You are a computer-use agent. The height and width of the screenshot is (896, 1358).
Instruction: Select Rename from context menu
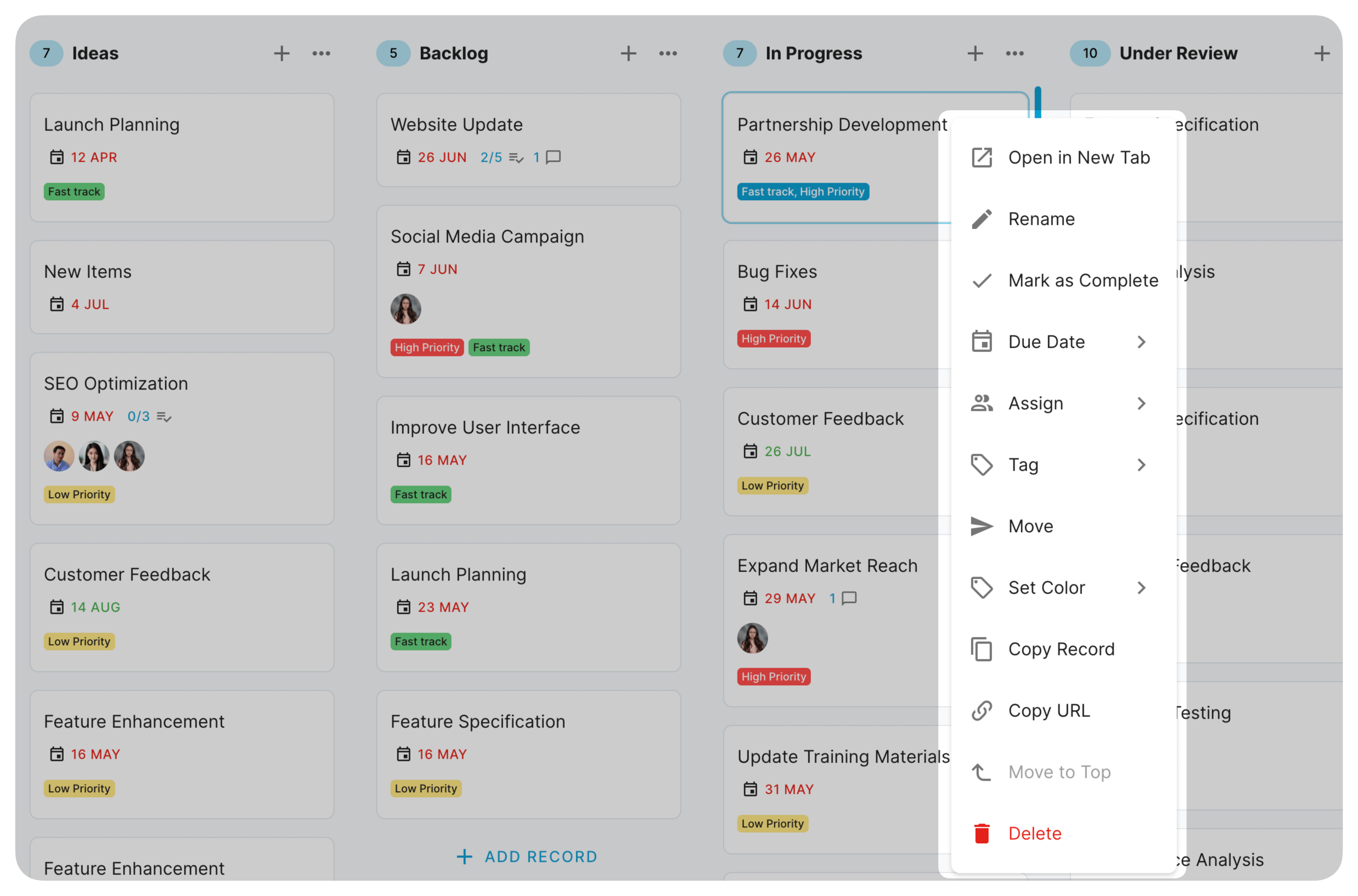(1063, 219)
